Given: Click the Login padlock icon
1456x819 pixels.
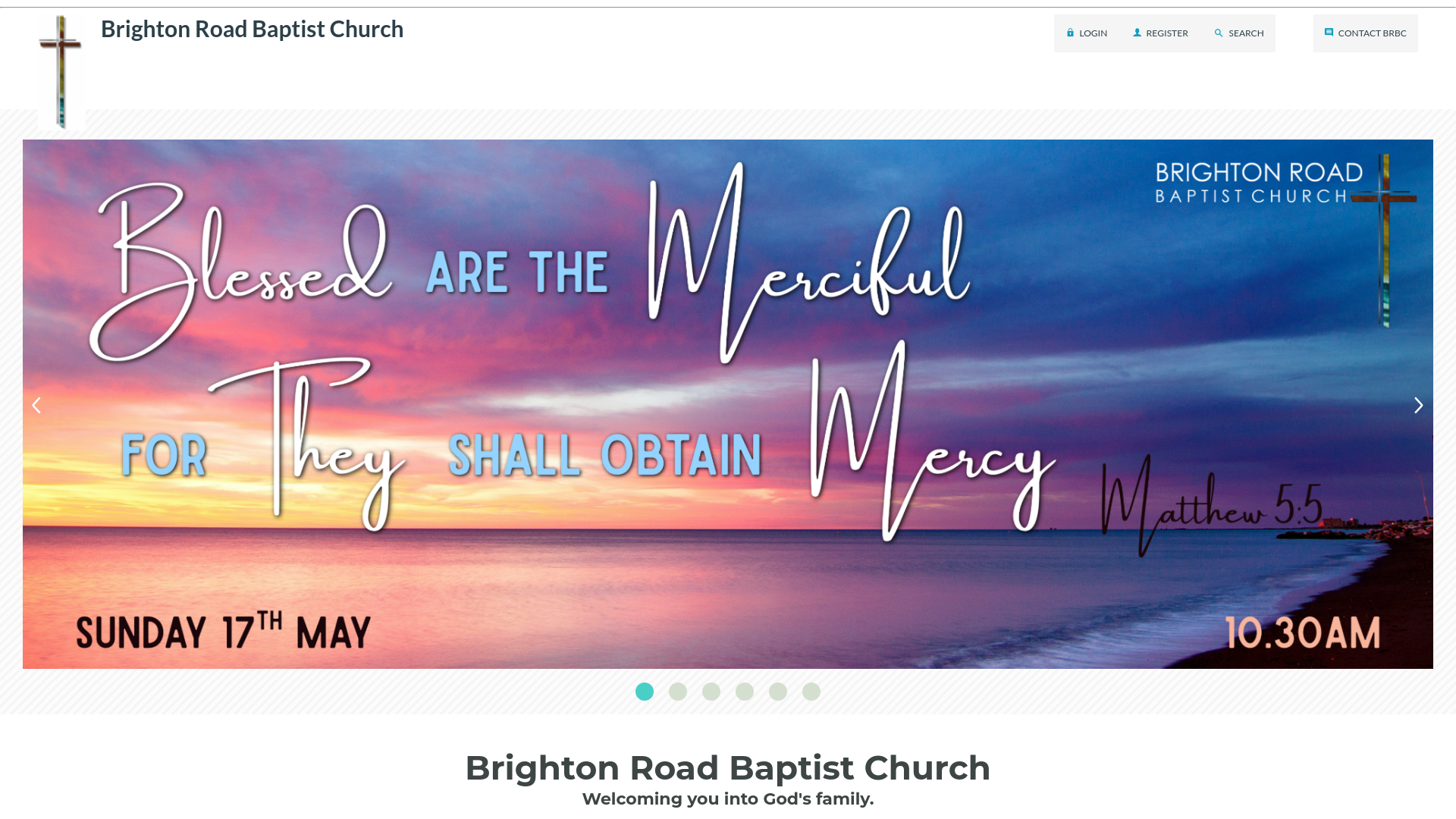Looking at the screenshot, I should 1070,33.
